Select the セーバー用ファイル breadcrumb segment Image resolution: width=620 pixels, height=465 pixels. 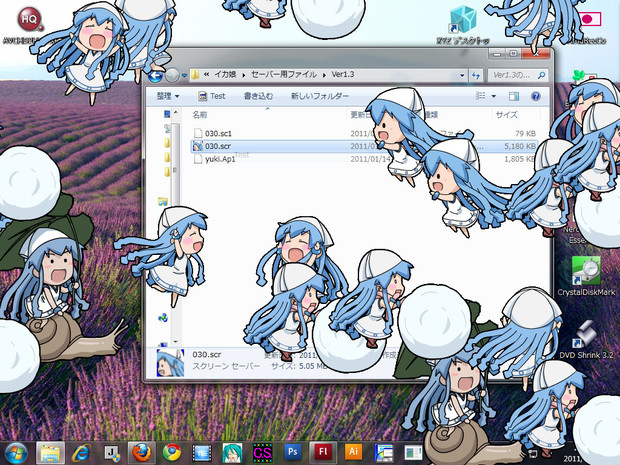pyautogui.click(x=284, y=74)
